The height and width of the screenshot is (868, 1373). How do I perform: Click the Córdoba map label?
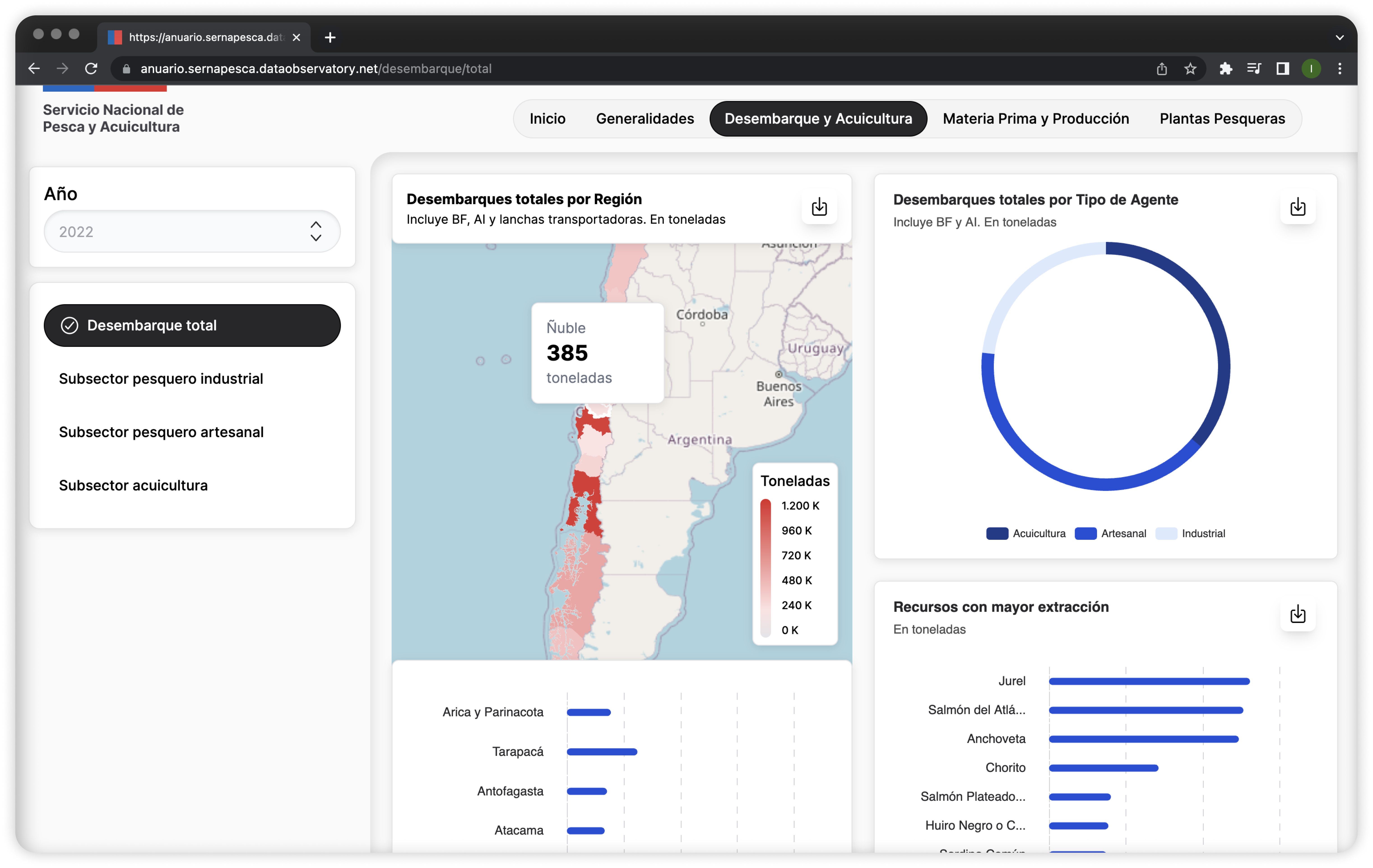pos(701,315)
